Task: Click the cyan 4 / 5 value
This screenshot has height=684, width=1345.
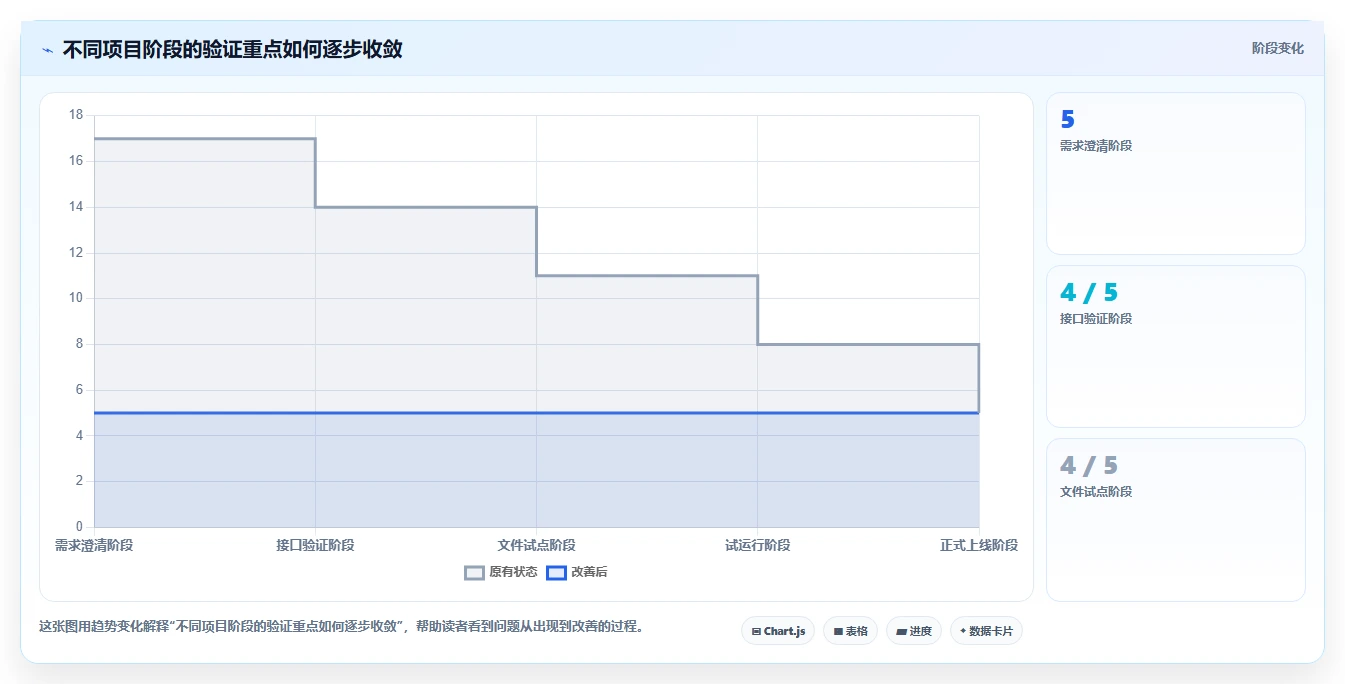Action: point(1089,293)
